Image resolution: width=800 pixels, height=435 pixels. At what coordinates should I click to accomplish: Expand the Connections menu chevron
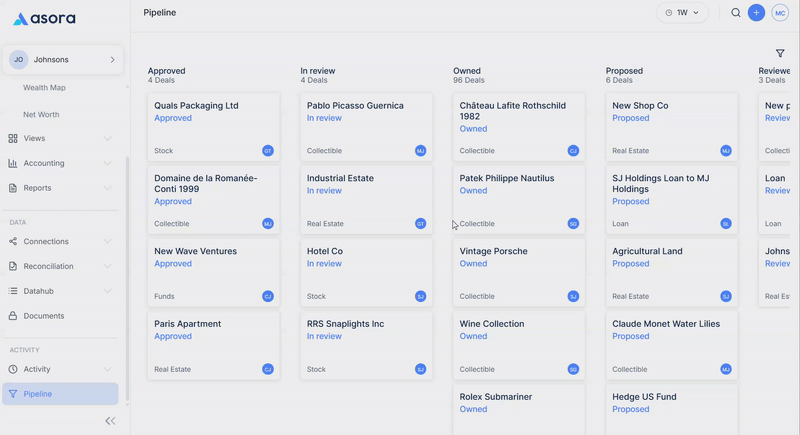pos(107,241)
